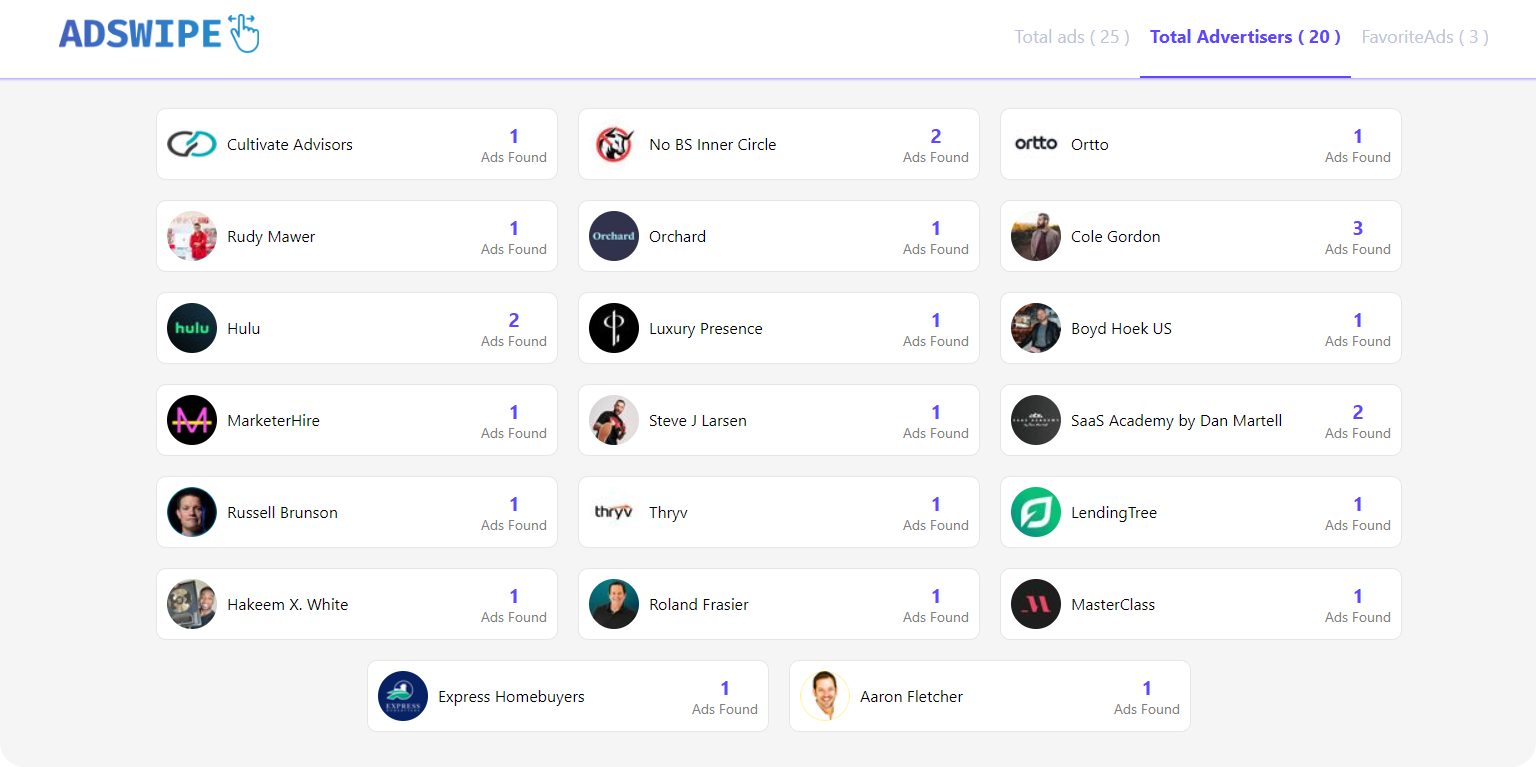Click the Hulu name text
This screenshot has width=1536, height=767.
click(x=244, y=329)
